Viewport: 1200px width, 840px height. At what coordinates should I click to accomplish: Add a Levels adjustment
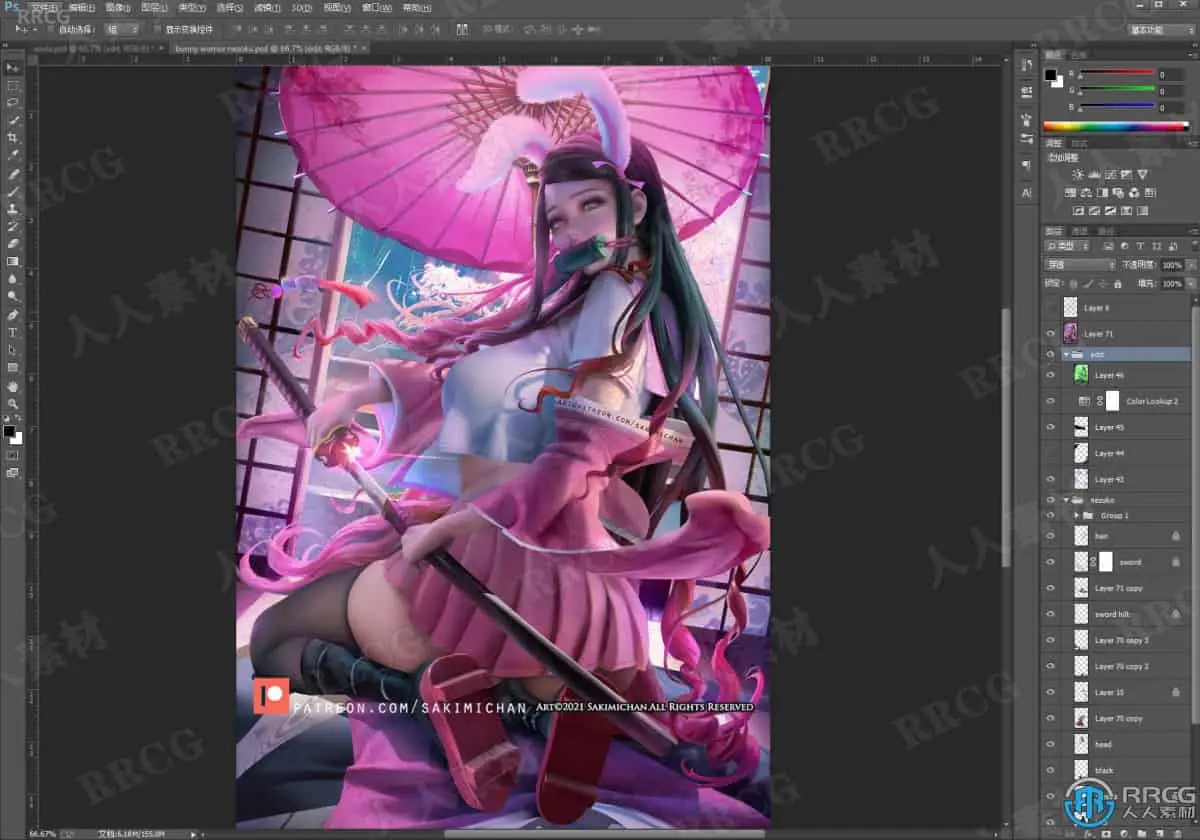pyautogui.click(x=1095, y=175)
